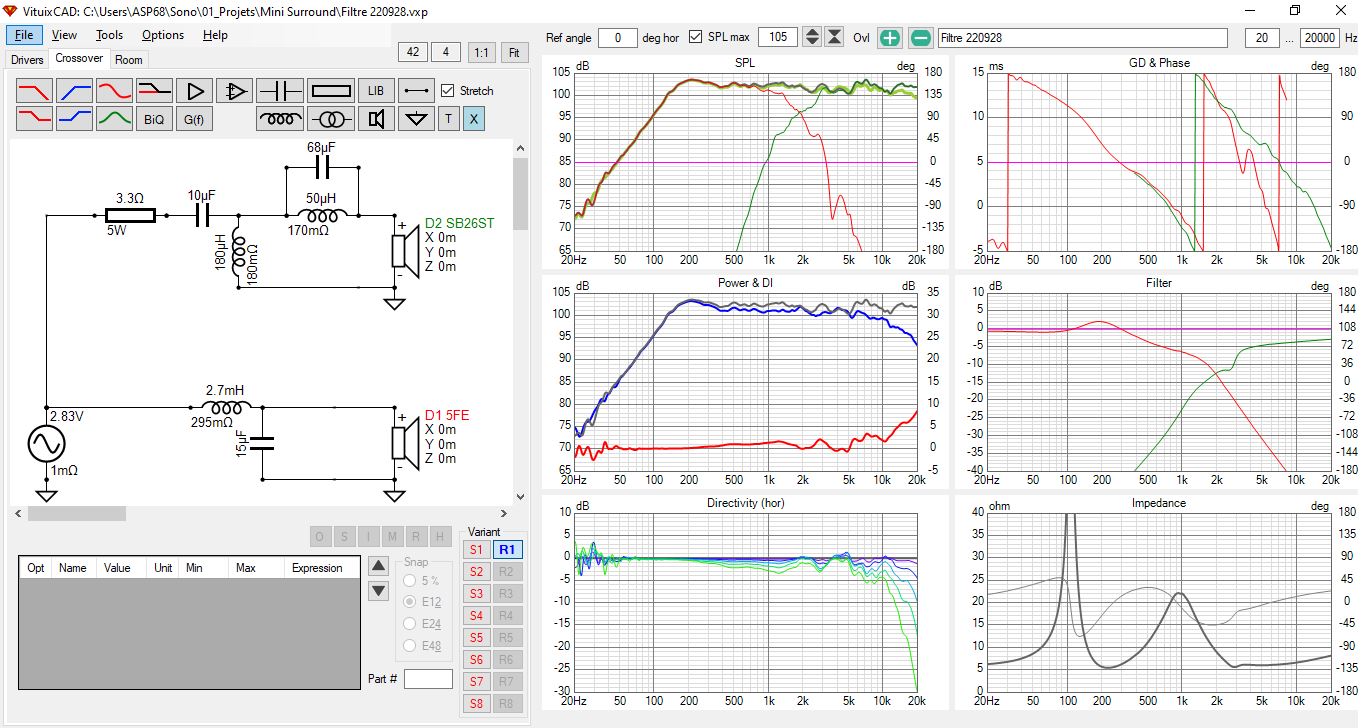The height and width of the screenshot is (728, 1366).
Task: Add a ground symbol component
Action: [x=416, y=119]
